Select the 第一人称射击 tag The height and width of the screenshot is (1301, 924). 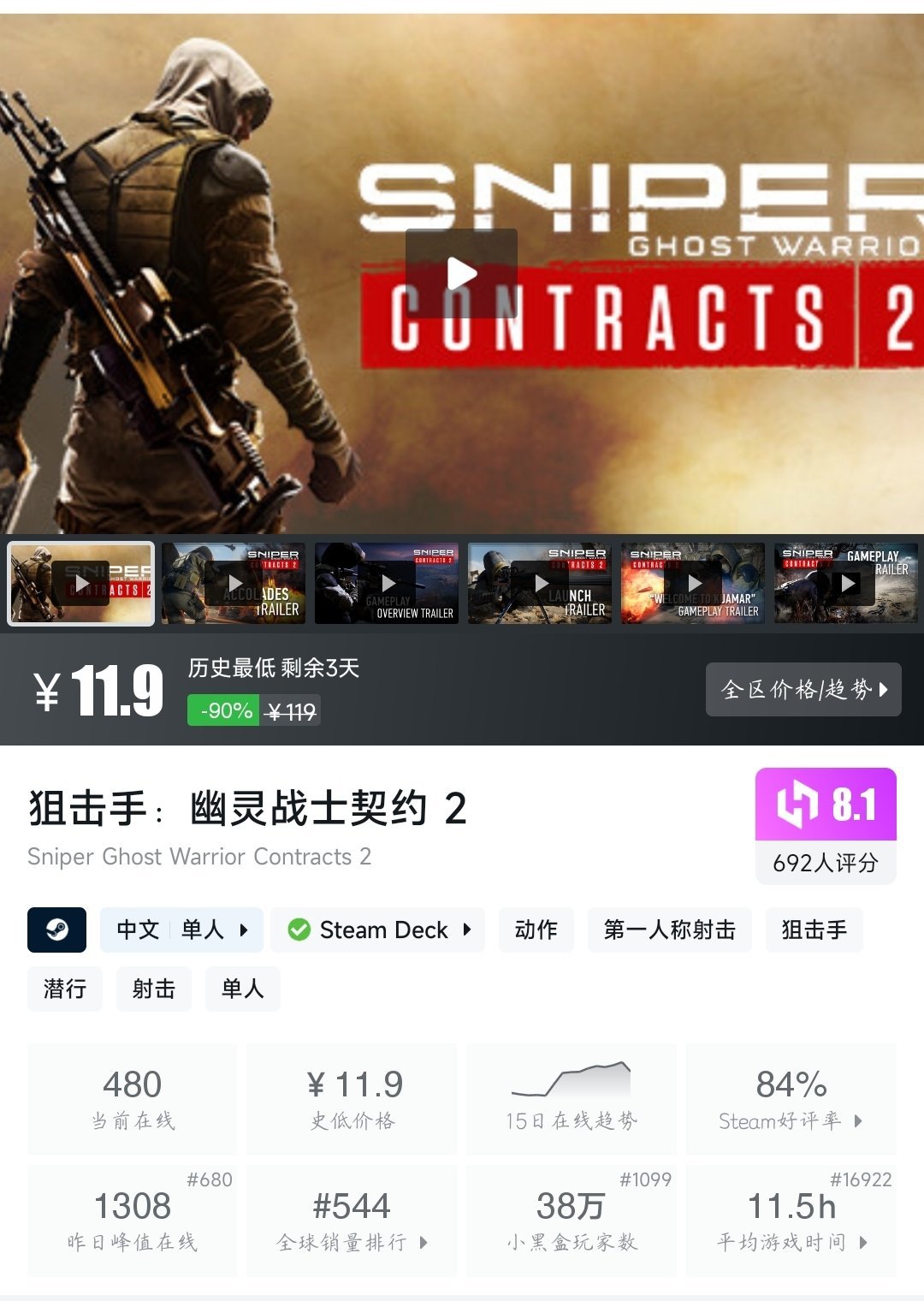(670, 930)
